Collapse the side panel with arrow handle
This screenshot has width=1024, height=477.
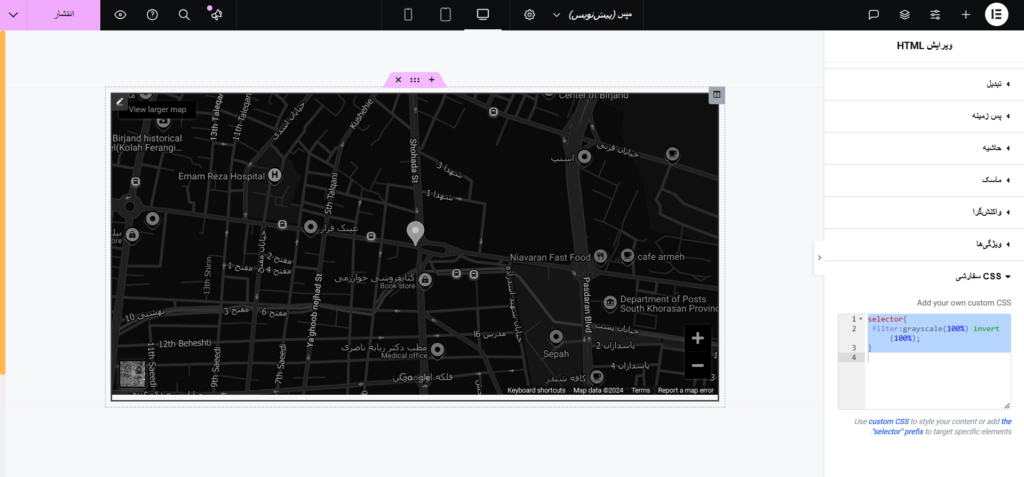click(x=819, y=257)
